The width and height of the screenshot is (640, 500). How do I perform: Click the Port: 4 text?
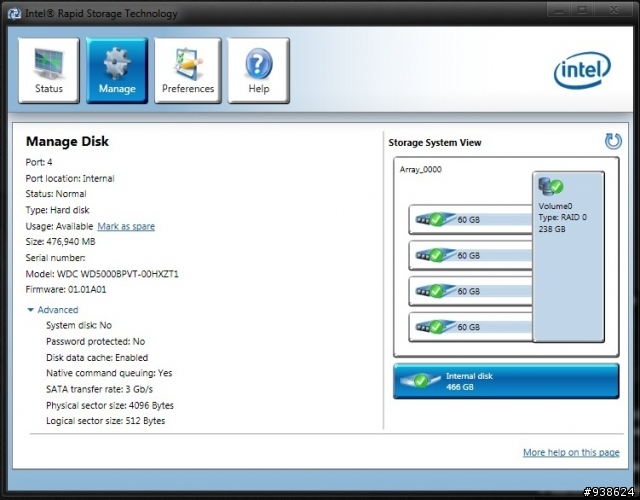point(39,162)
